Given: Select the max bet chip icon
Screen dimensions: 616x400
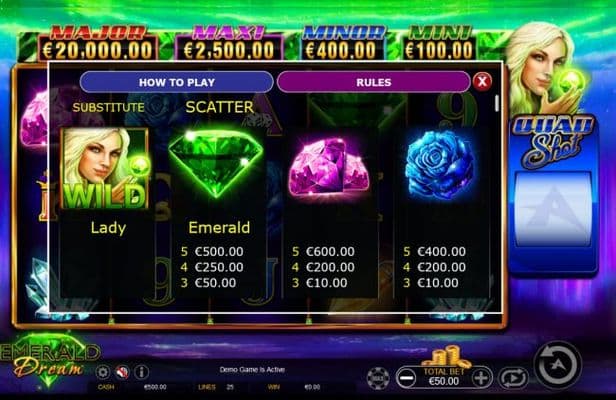Looking at the screenshot, I should 378,378.
